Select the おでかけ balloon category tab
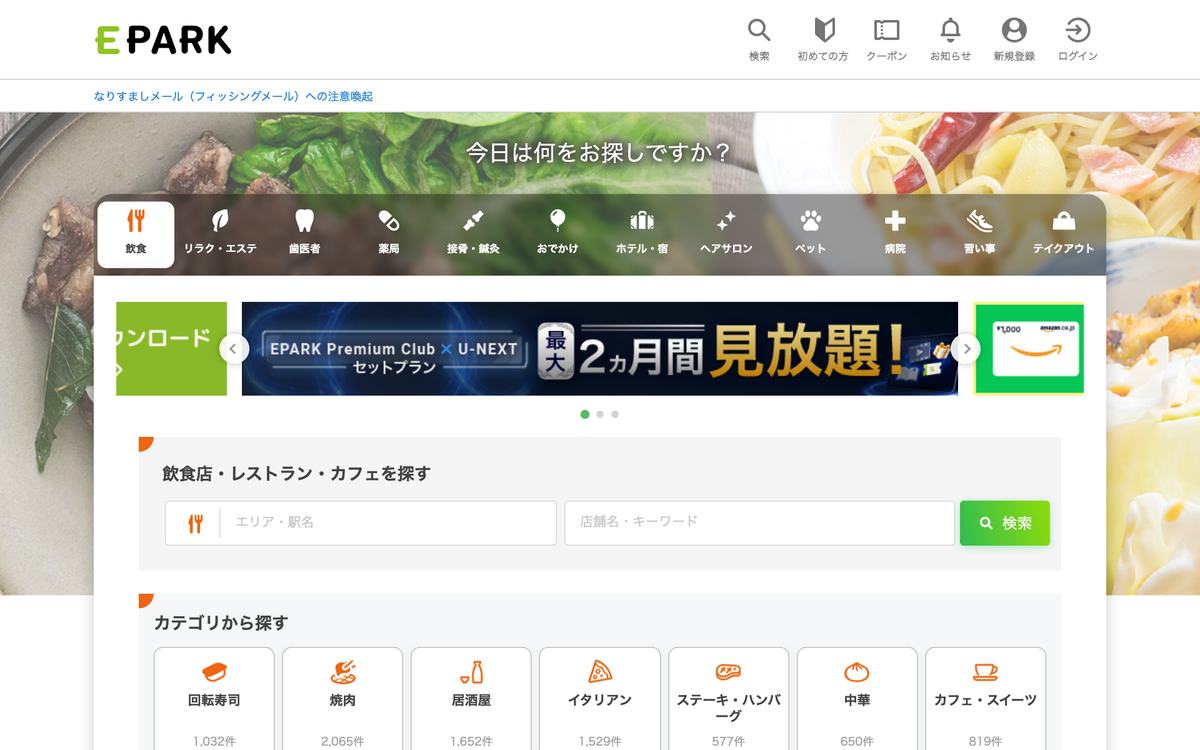Screen dimensions: 1200x750 557,234
